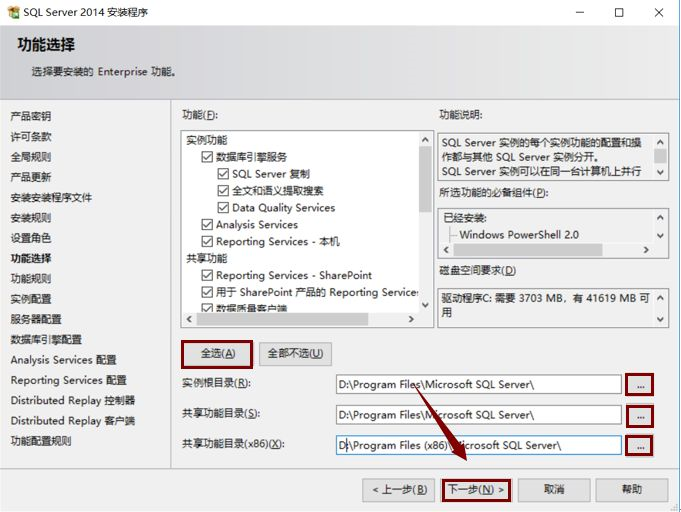Uncheck the SQL Server 复制 checkbox
The image size is (681, 512).
[x=223, y=174]
